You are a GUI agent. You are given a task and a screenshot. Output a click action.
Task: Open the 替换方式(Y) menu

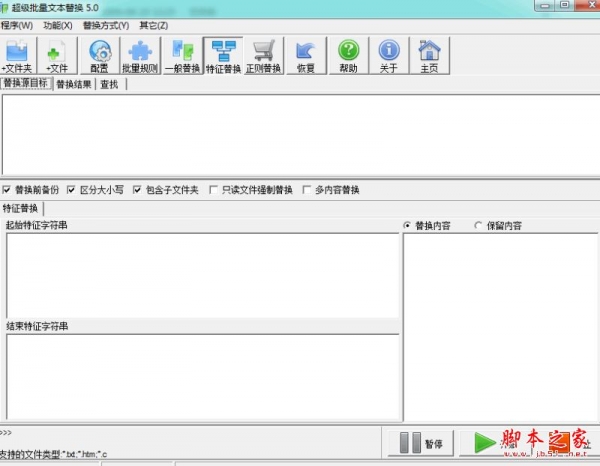pyautogui.click(x=106, y=26)
